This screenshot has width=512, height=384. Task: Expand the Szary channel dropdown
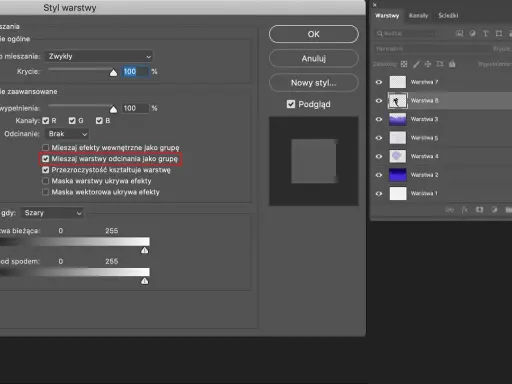(52, 213)
